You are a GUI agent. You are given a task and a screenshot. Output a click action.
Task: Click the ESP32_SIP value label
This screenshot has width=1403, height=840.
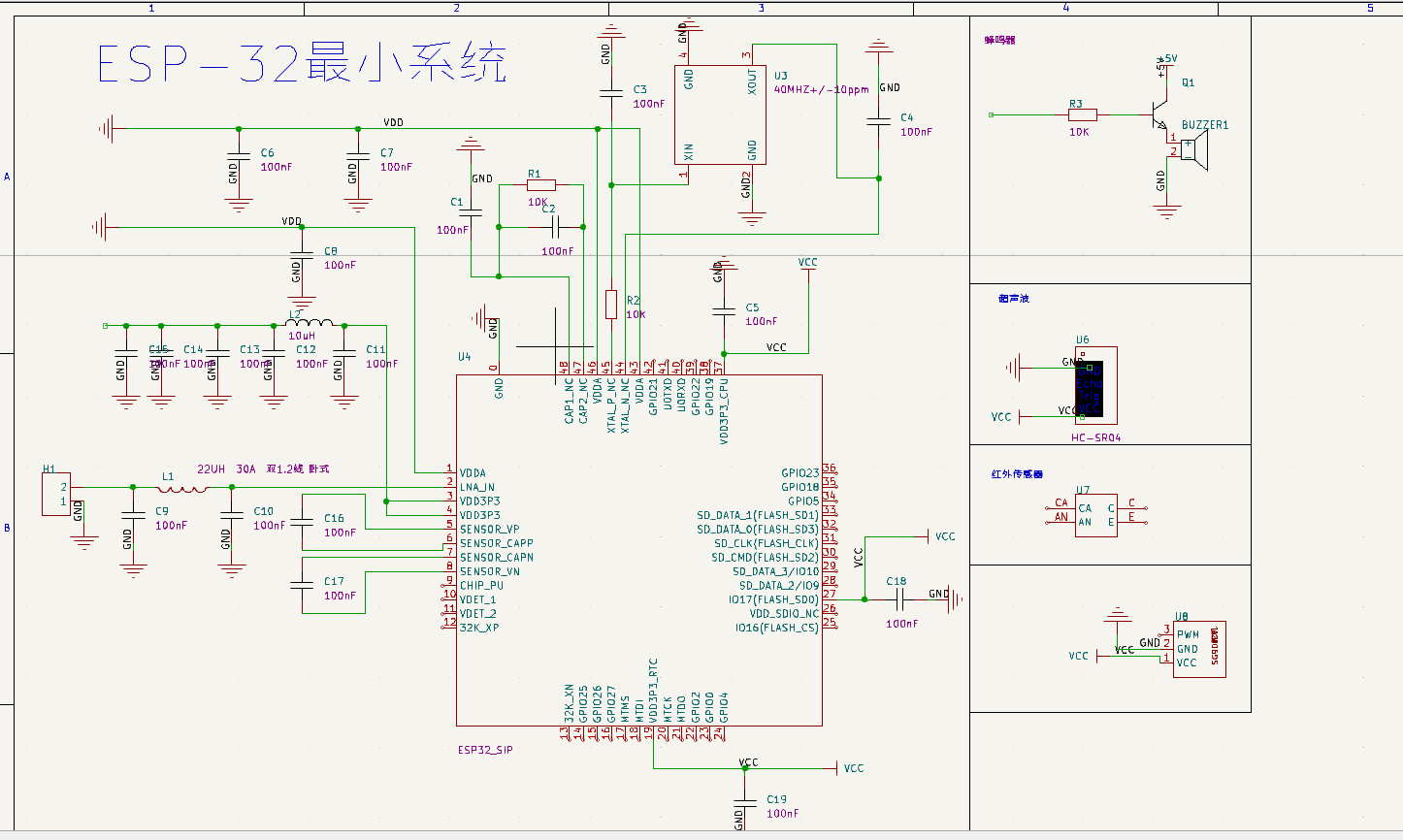click(485, 750)
